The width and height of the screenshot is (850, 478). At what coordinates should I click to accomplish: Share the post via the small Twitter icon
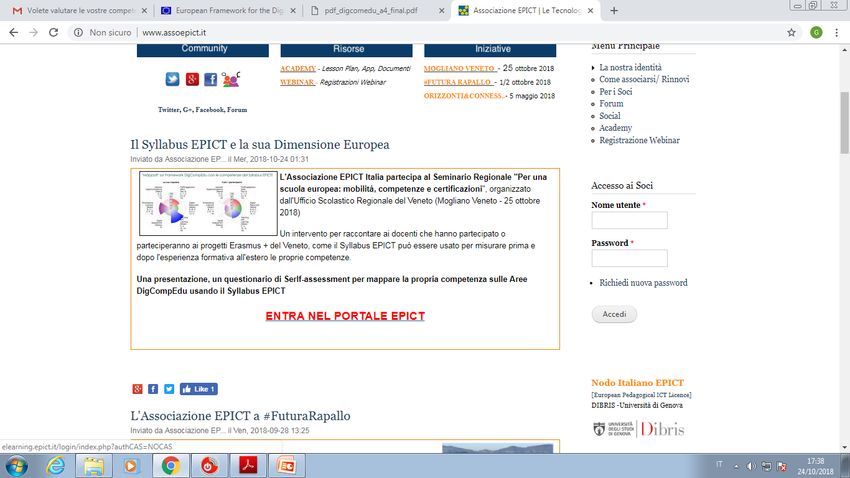click(x=169, y=389)
